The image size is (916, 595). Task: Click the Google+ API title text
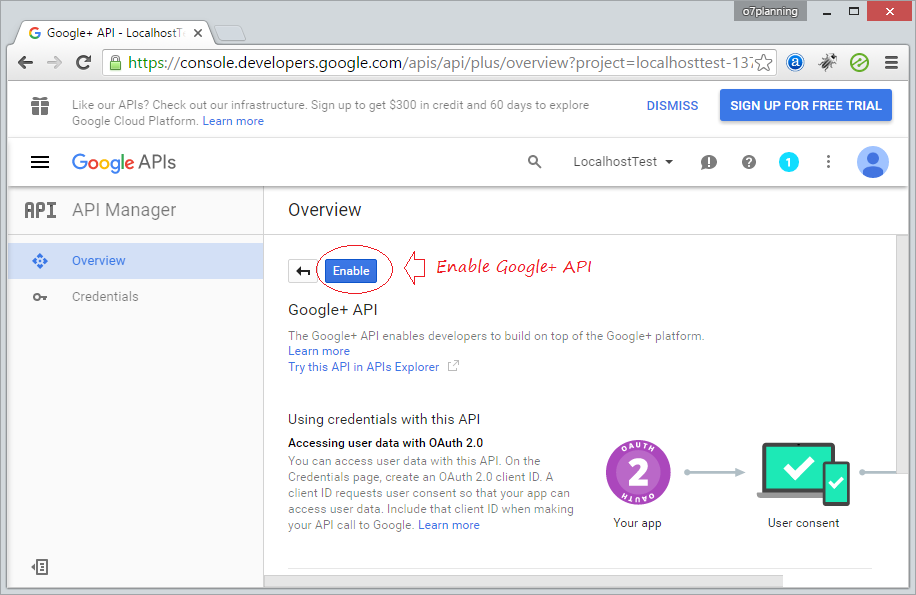pyautogui.click(x=332, y=310)
